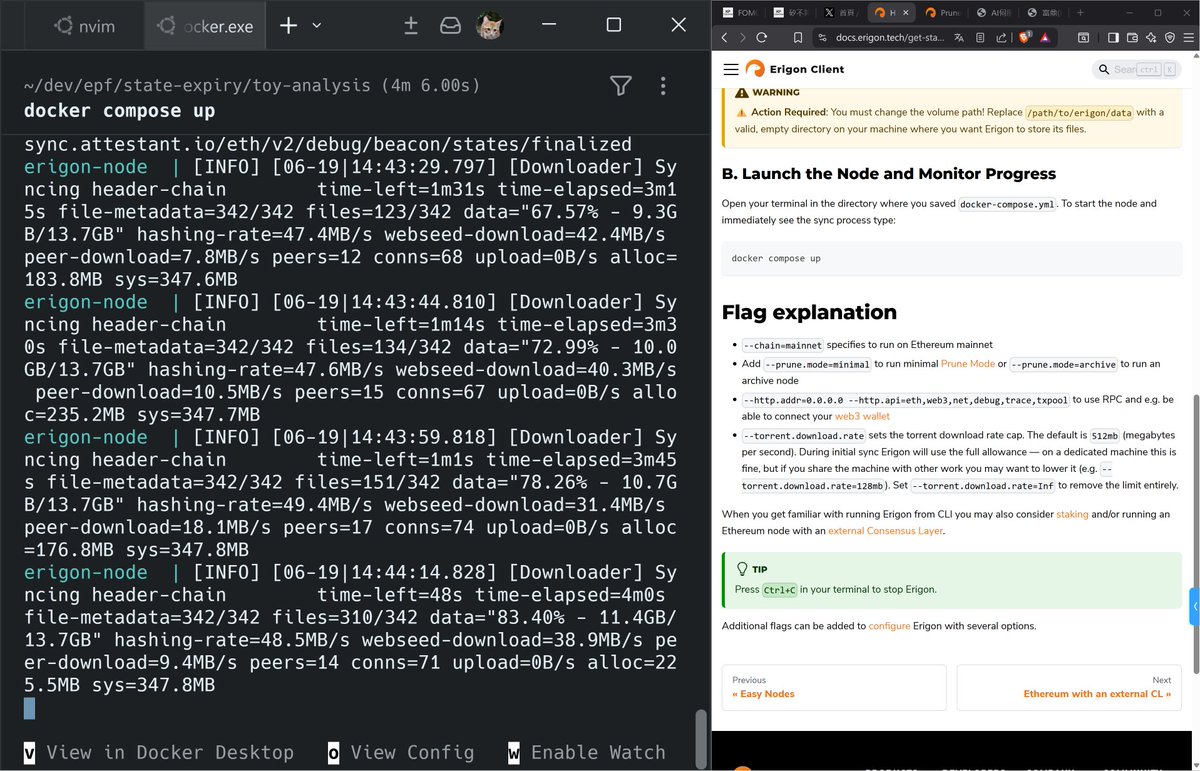Viewport: 1200px width, 771px height.
Task: Switch to the FOMO browser tab
Action: (740, 13)
